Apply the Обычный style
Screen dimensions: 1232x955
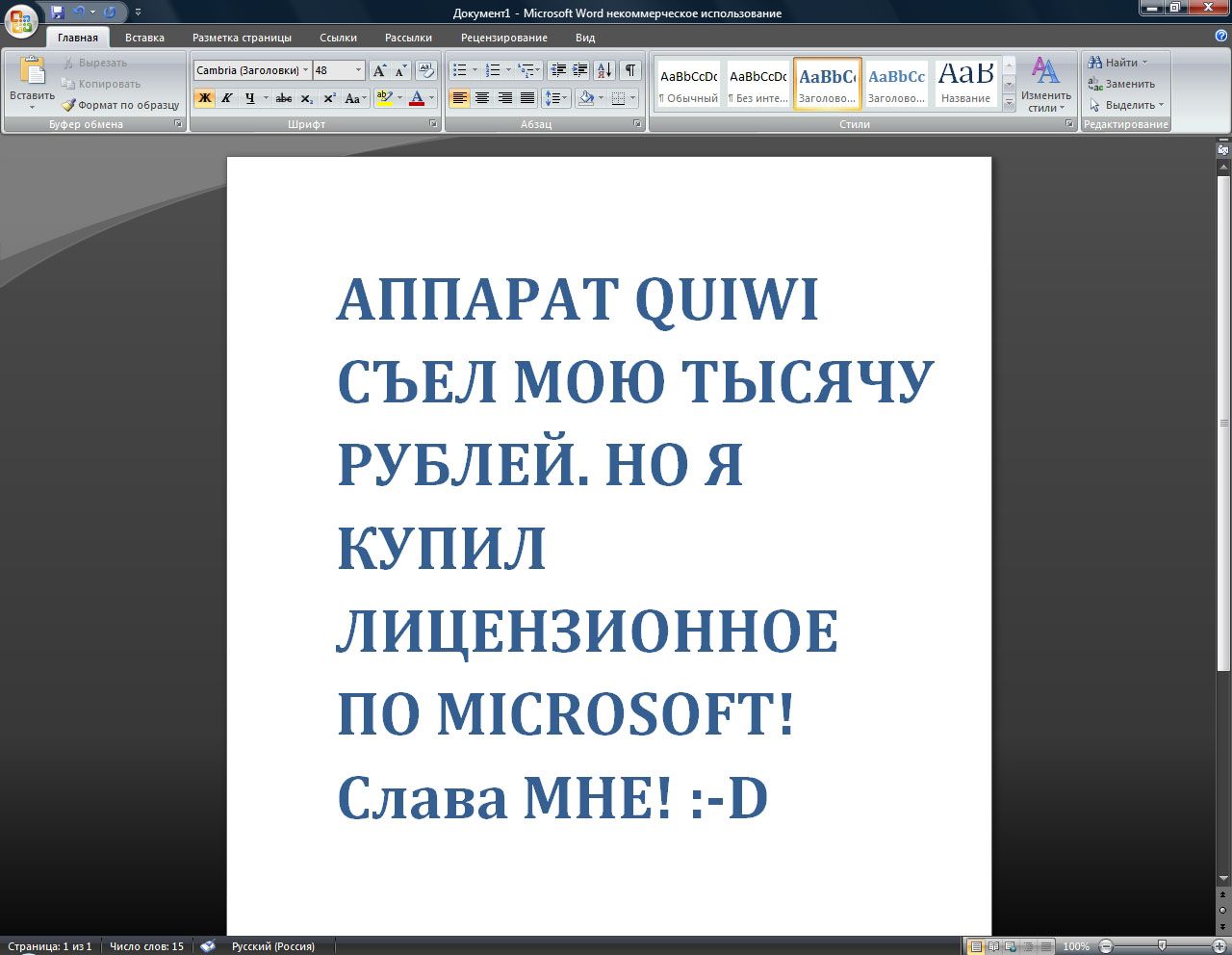point(688,85)
